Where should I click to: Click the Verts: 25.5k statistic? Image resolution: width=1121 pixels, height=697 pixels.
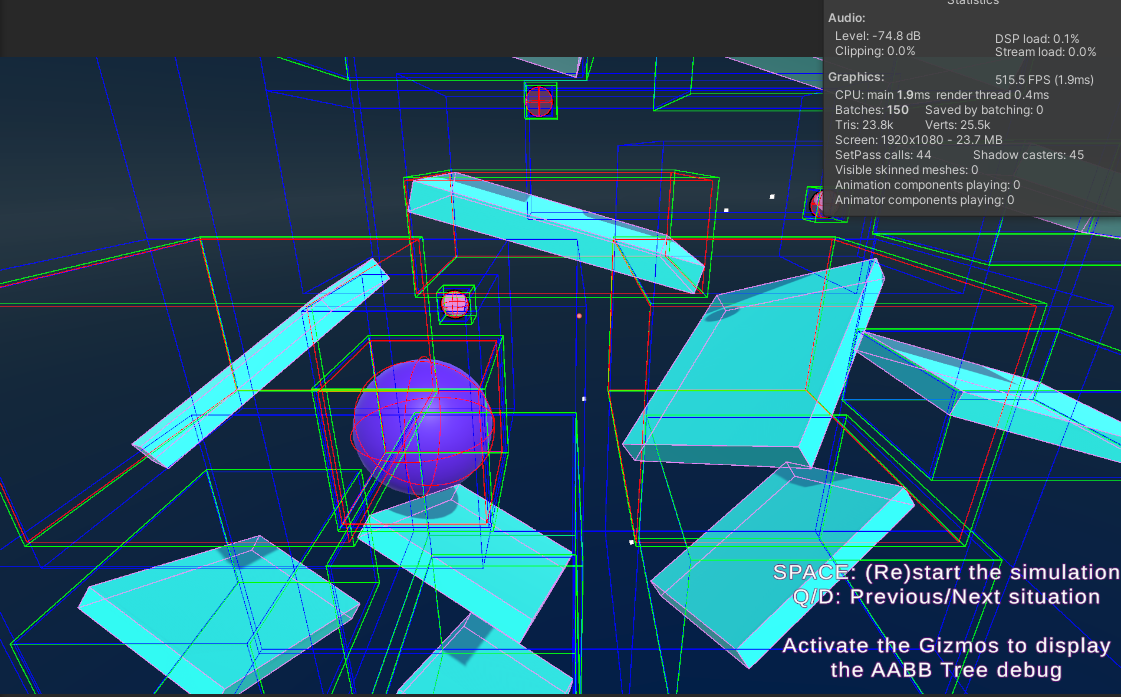tap(957, 125)
